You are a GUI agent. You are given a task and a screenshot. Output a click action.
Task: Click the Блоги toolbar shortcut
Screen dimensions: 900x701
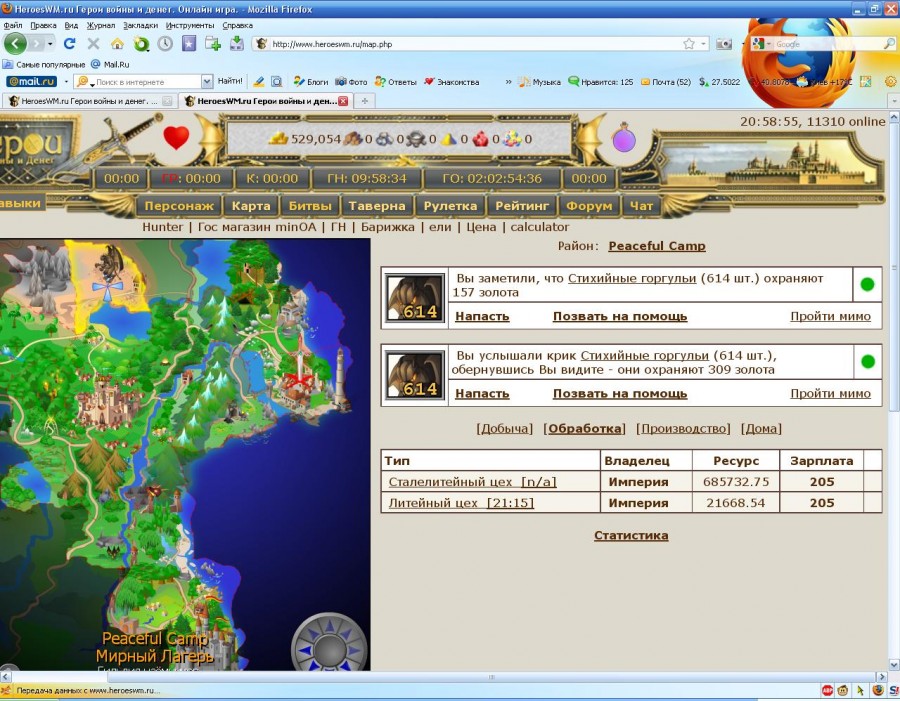pyautogui.click(x=311, y=82)
